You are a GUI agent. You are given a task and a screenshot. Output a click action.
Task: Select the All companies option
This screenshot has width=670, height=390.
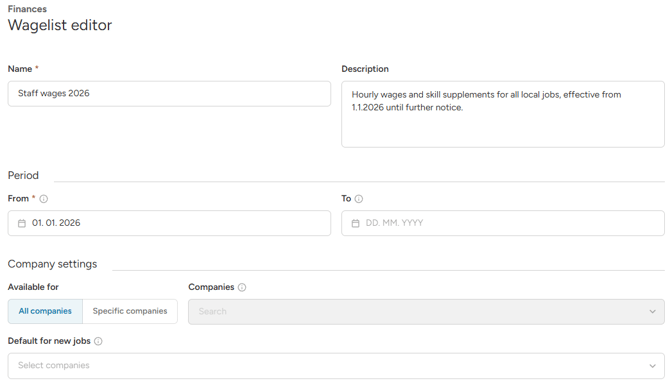(x=45, y=311)
